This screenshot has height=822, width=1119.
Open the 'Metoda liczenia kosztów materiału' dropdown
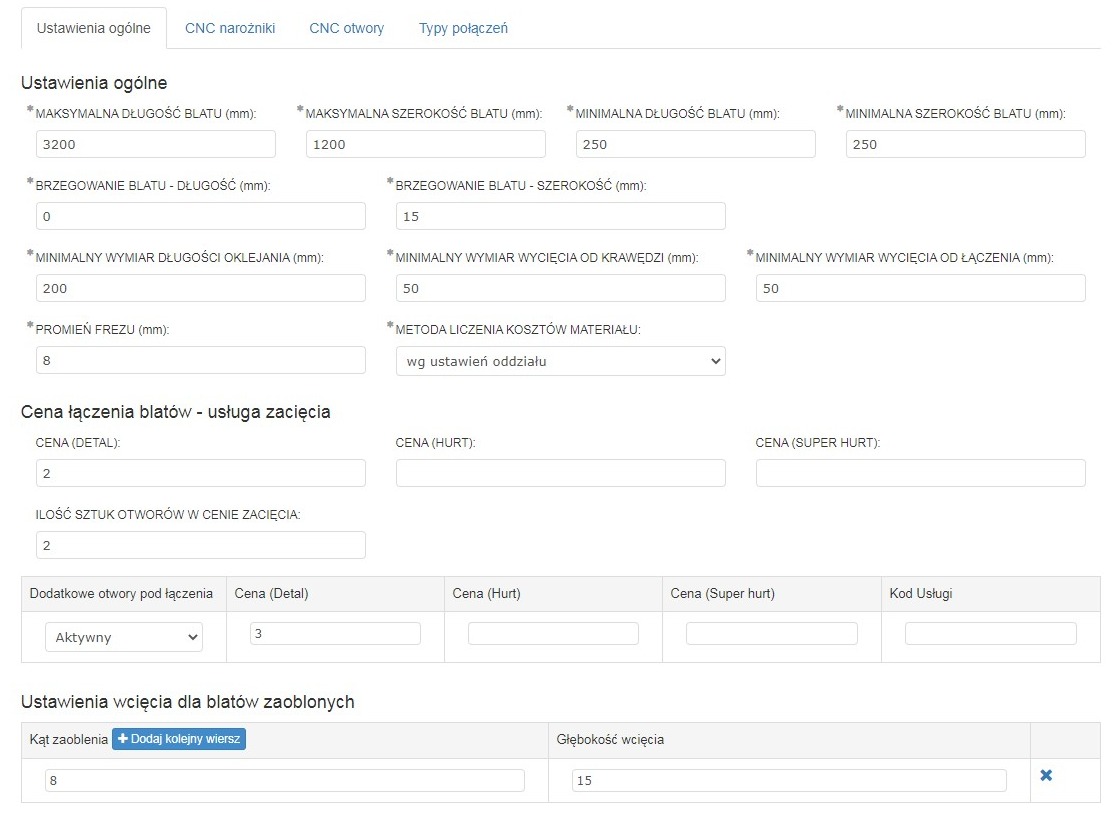tap(560, 361)
